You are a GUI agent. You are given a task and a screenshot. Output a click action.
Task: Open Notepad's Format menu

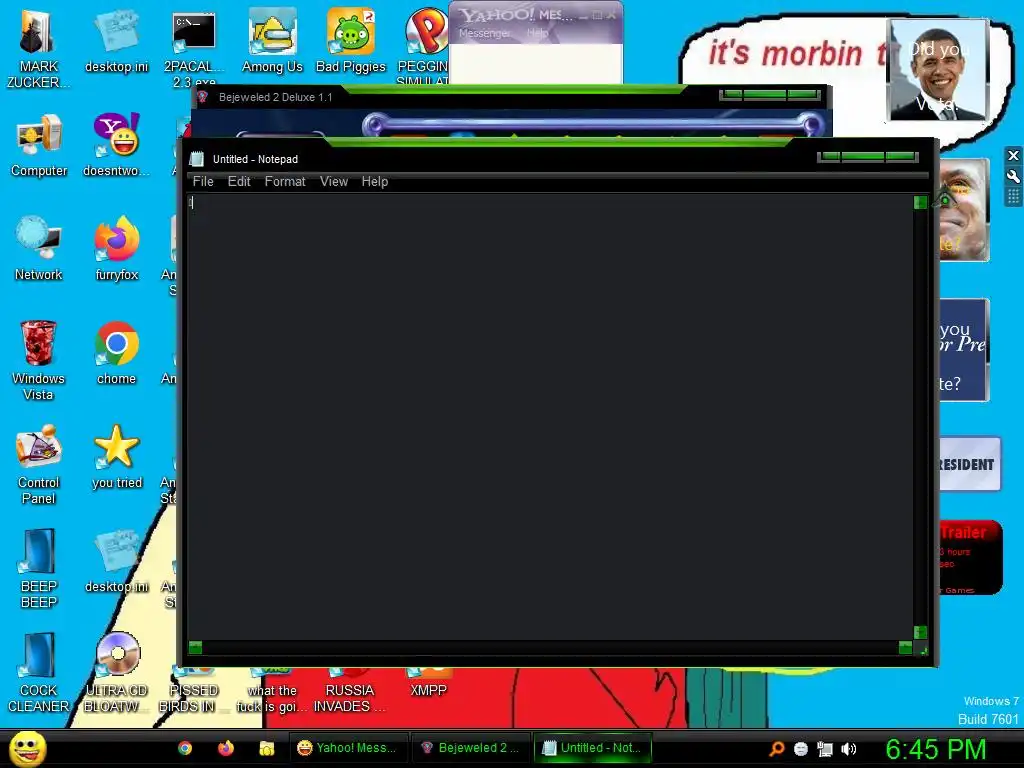[x=285, y=182]
